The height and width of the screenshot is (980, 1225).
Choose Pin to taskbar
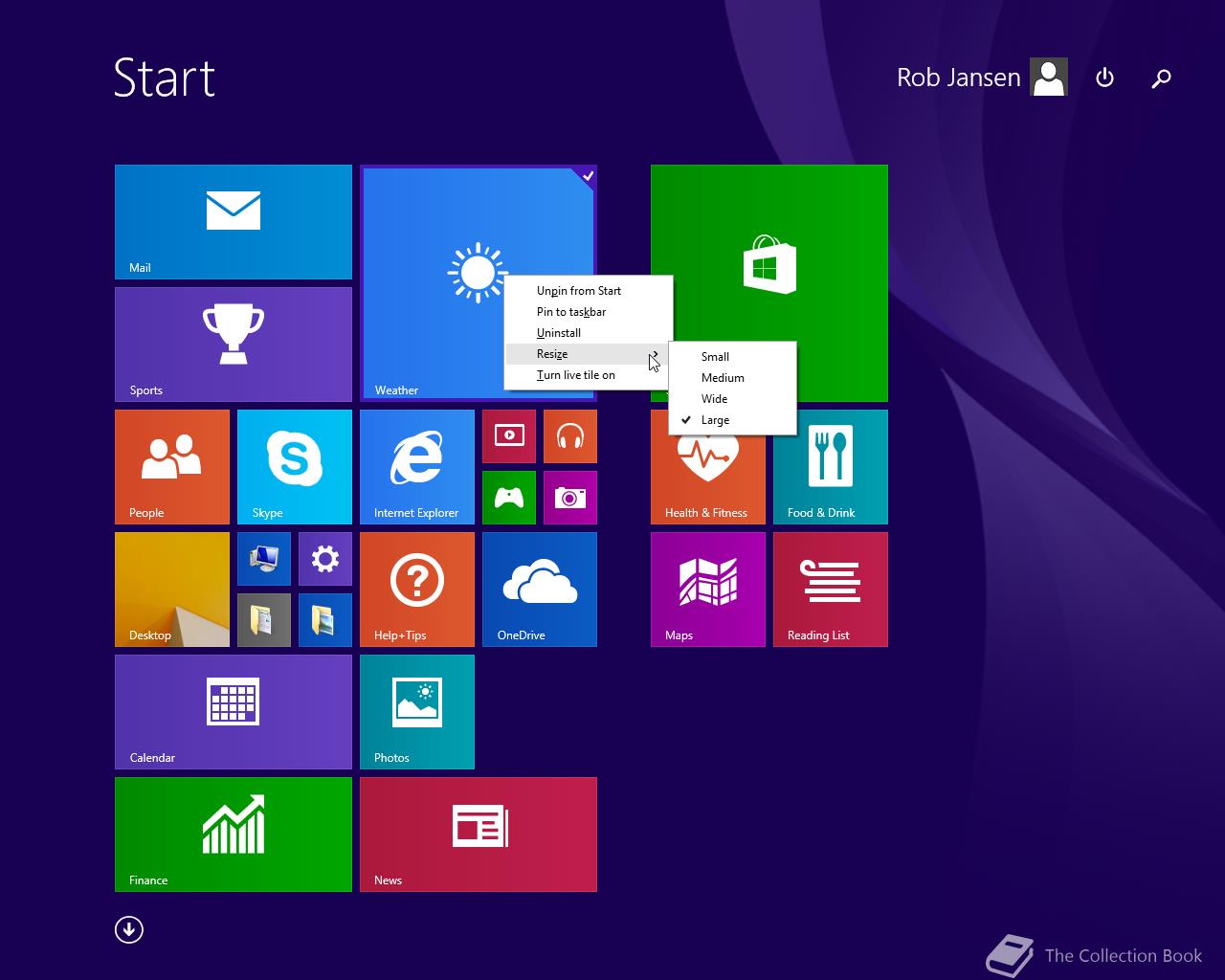588,312
